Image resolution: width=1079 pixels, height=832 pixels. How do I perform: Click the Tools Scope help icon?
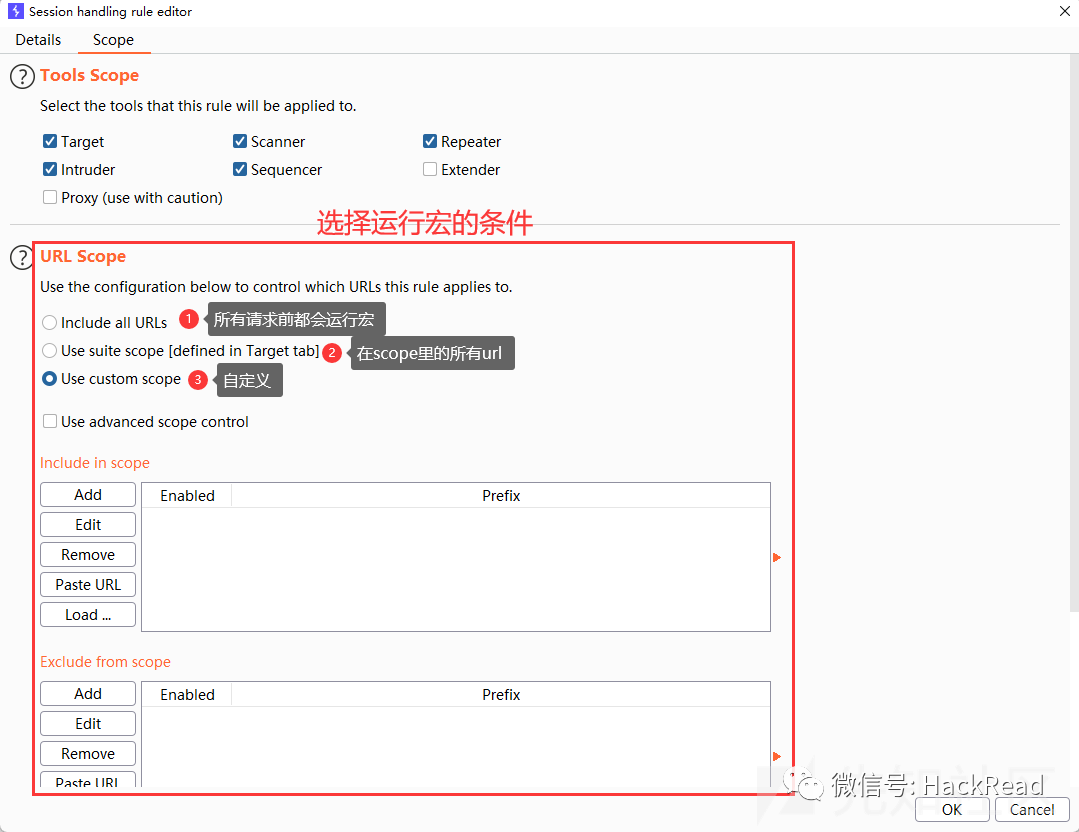(x=22, y=76)
